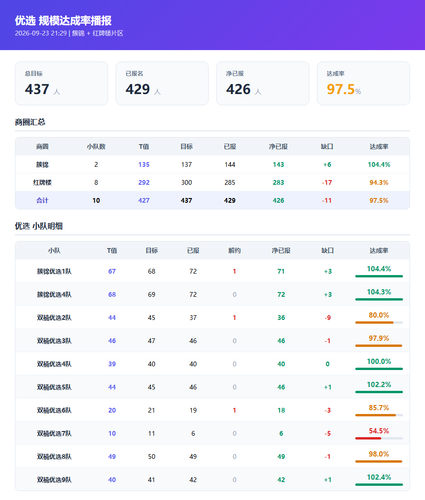425x500 pixels.
Task: Select team 双楠优选9队
Action: coord(54,480)
